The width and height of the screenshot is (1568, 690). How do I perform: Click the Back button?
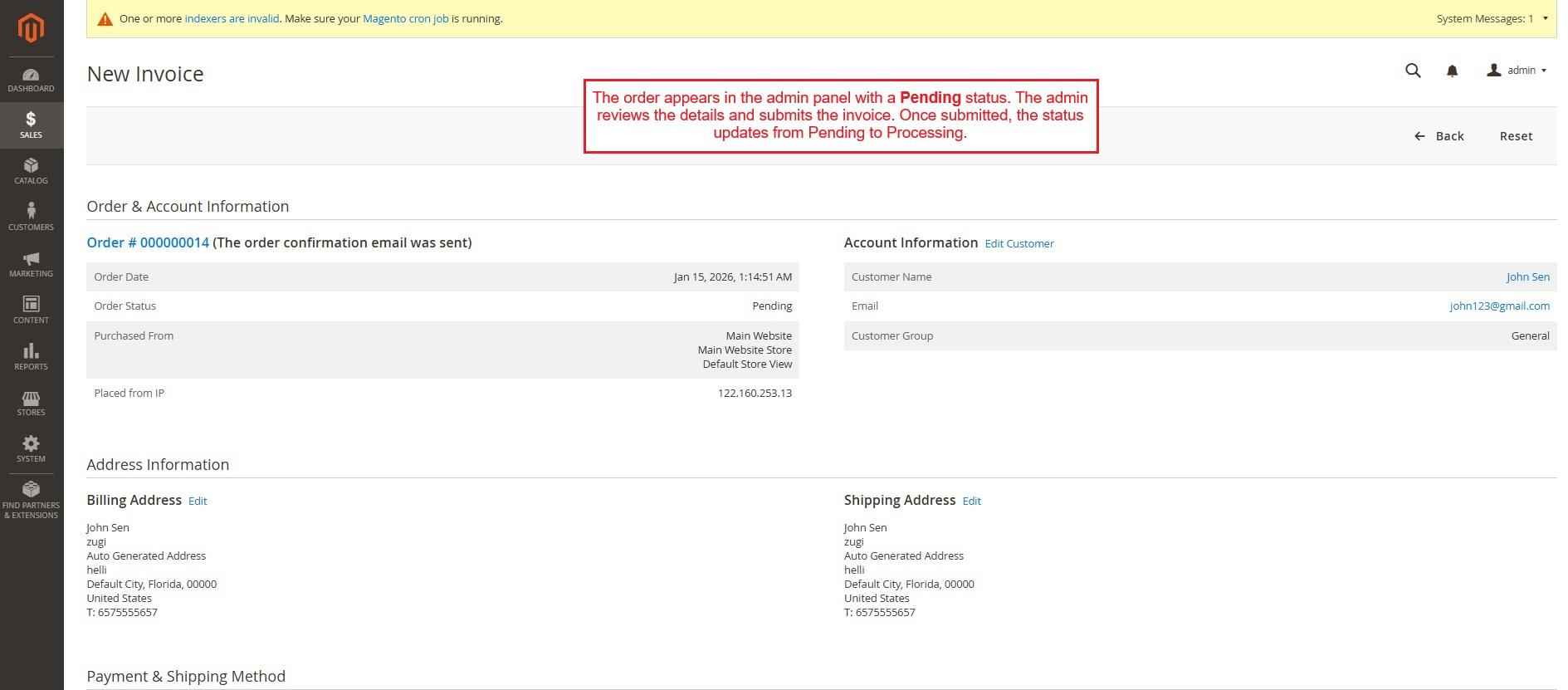click(x=1439, y=136)
